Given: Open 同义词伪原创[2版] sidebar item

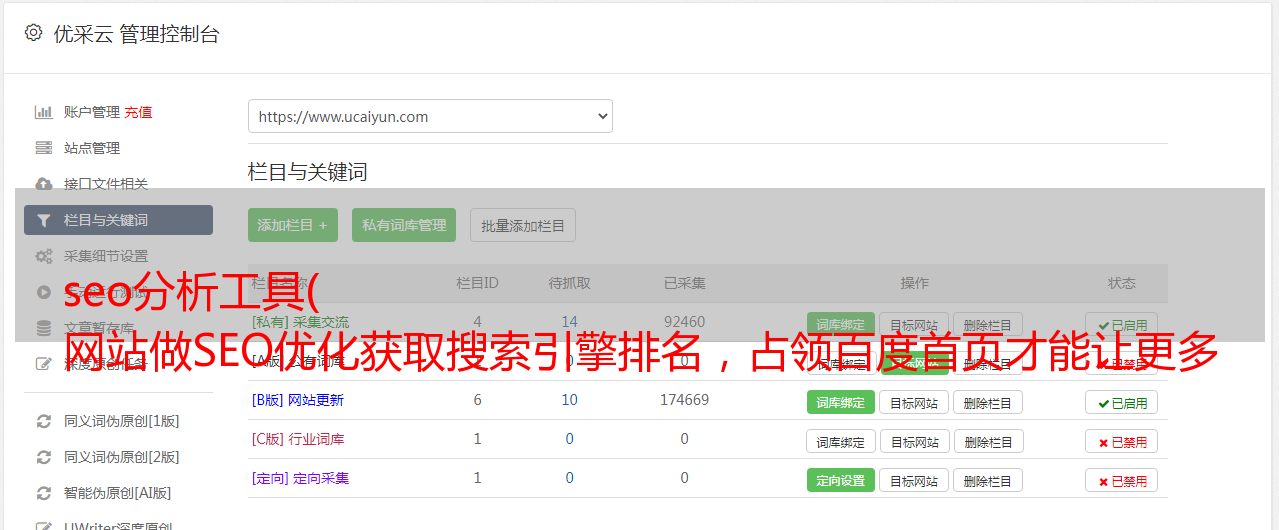Looking at the screenshot, I should (122, 457).
